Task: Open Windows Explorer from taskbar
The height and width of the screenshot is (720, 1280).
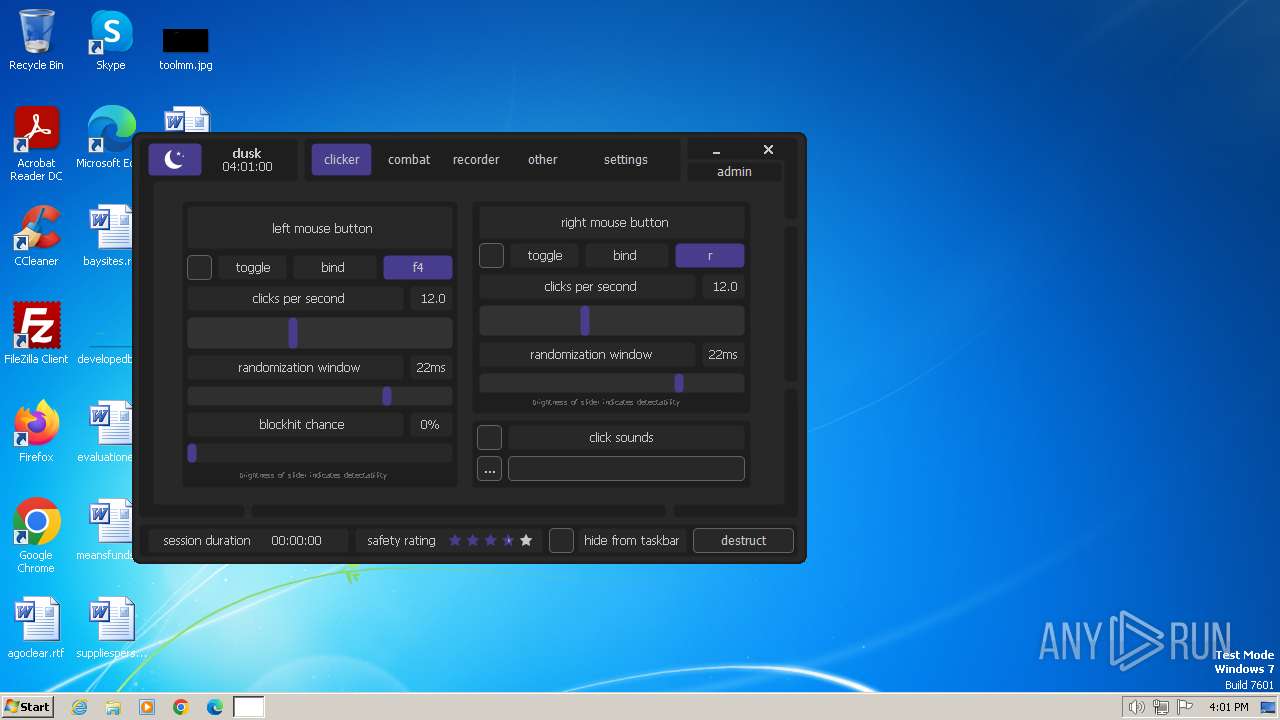Action: click(x=113, y=707)
